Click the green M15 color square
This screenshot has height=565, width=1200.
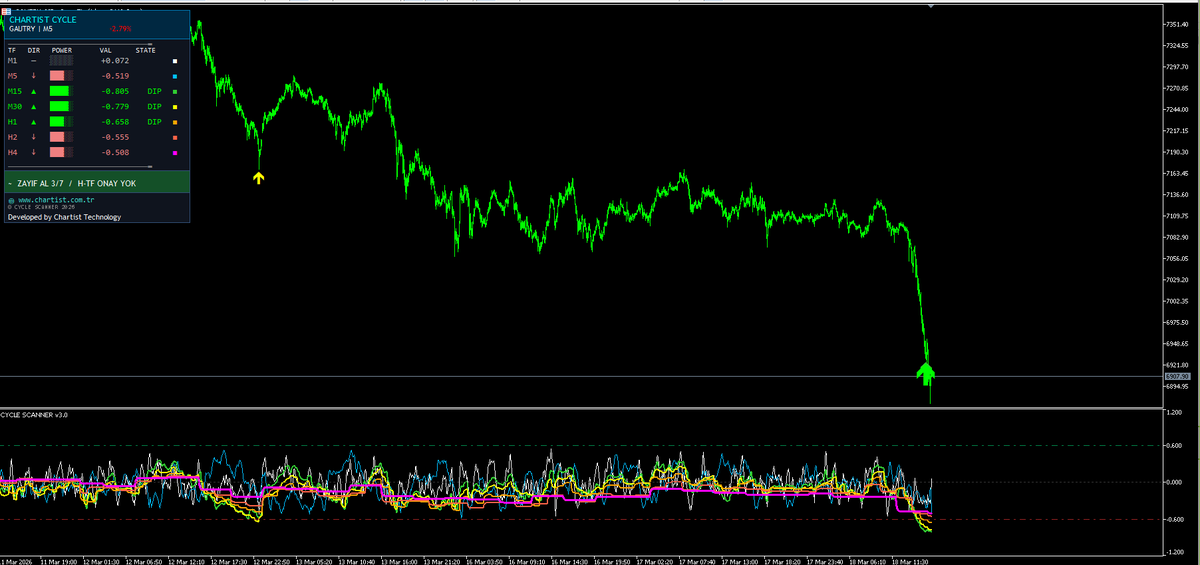pos(175,91)
